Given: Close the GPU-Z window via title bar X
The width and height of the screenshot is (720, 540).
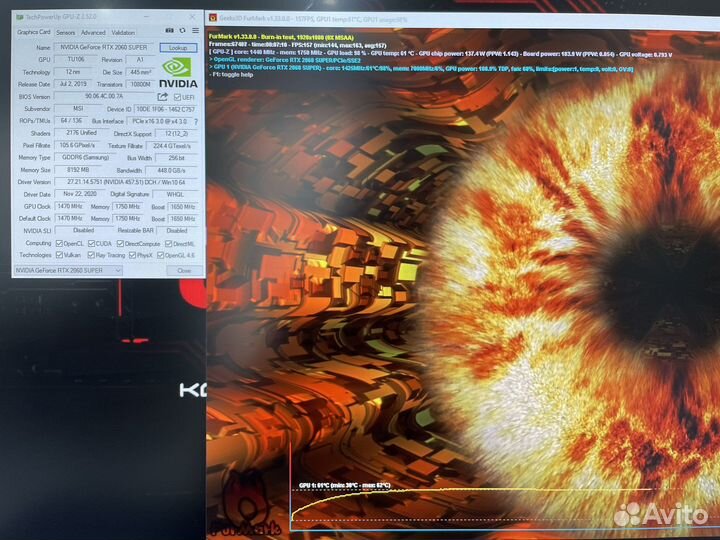Looking at the screenshot, I should pyautogui.click(x=192, y=17).
